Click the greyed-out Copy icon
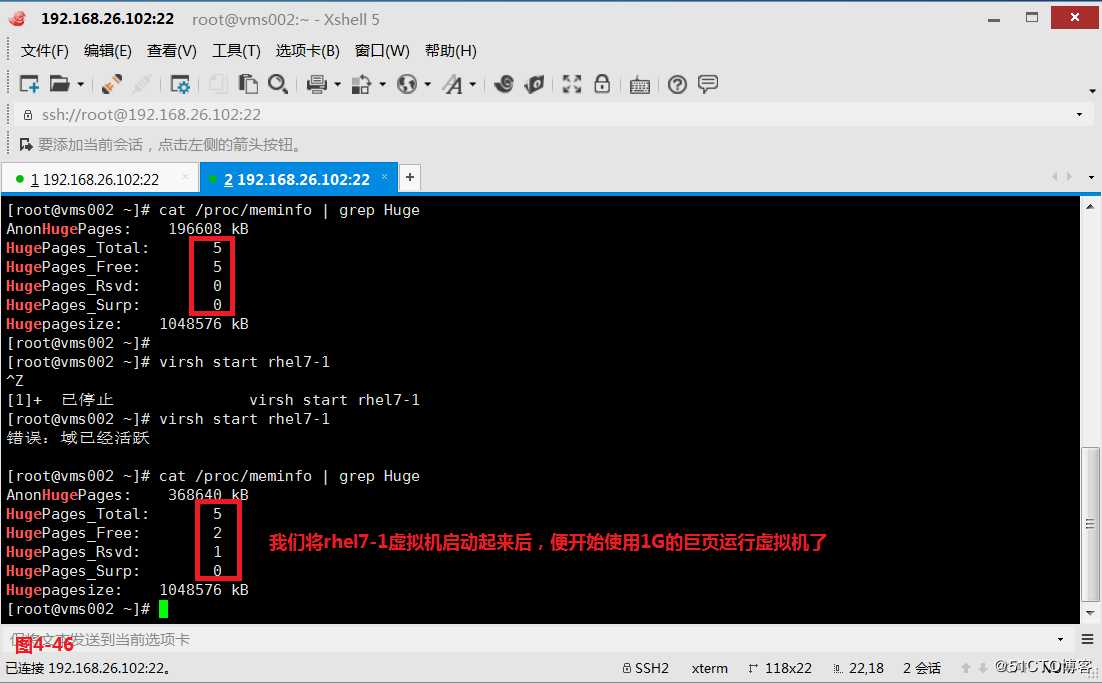Viewport: 1102px width, 683px height. tap(219, 84)
